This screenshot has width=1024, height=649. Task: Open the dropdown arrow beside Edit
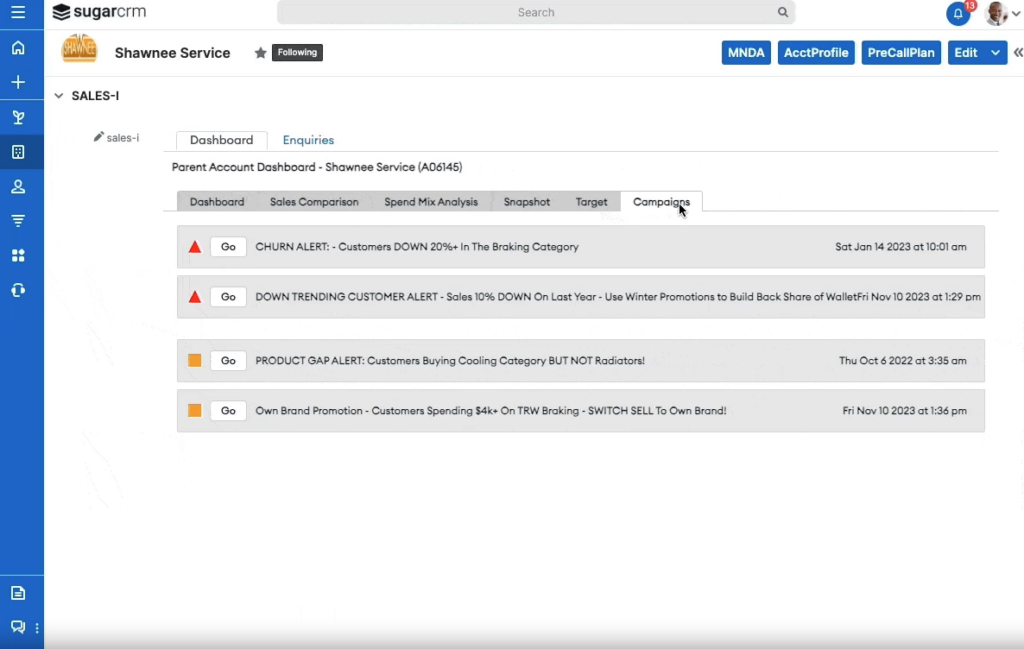click(x=995, y=53)
